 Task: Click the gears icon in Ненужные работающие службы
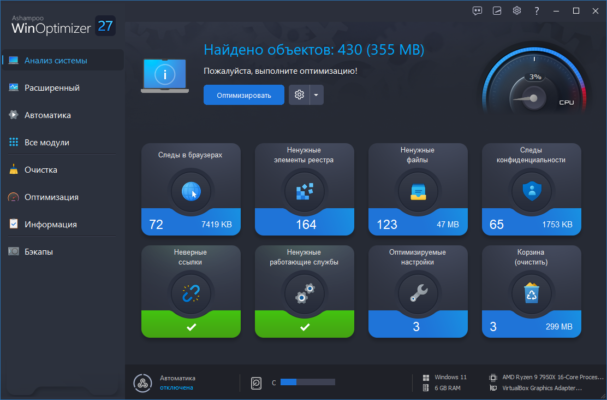[x=305, y=293]
